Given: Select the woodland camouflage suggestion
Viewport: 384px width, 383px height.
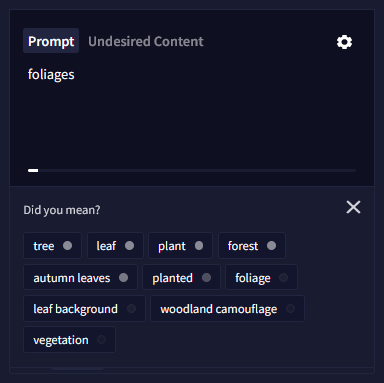Looking at the screenshot, I should click(x=227, y=309).
